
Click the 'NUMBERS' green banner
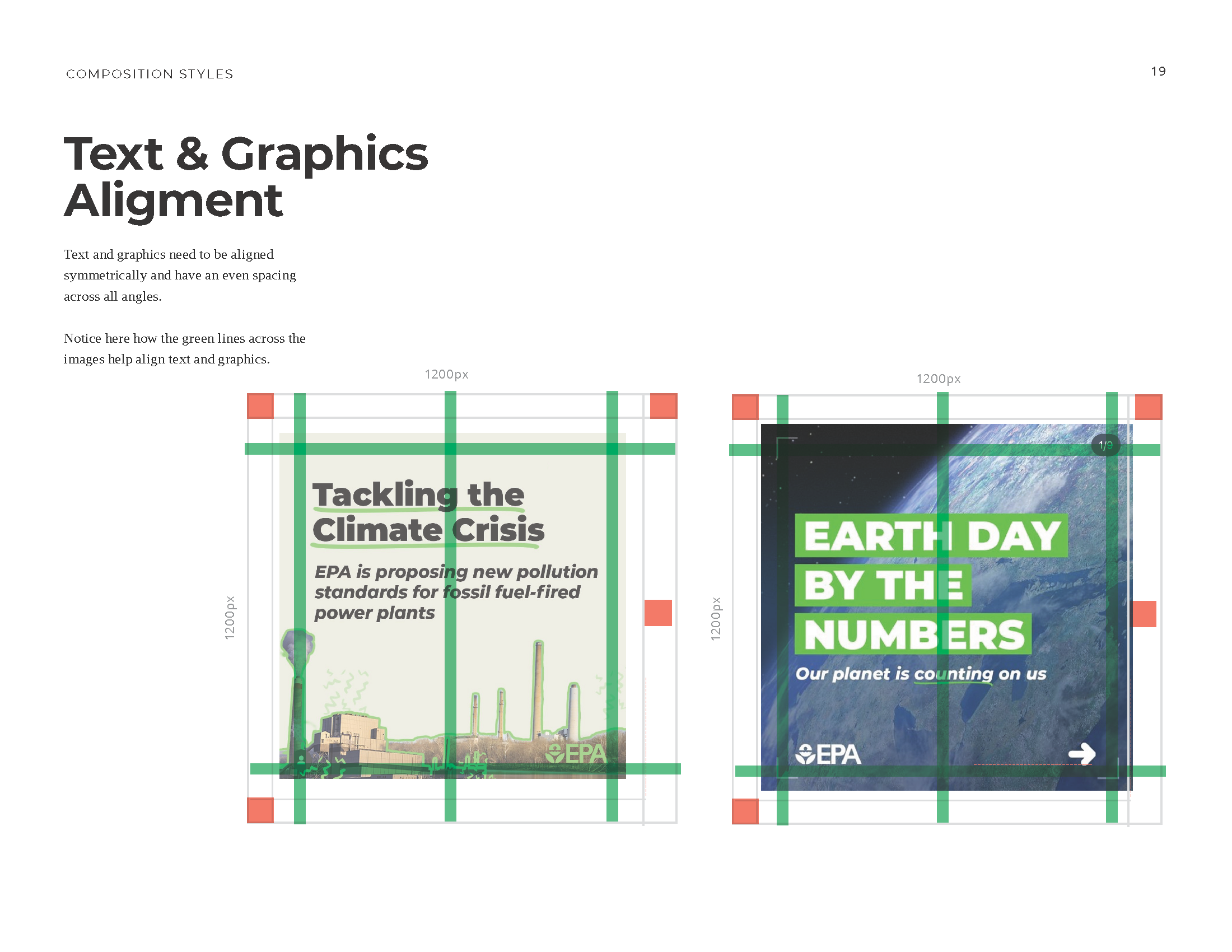tap(913, 634)
